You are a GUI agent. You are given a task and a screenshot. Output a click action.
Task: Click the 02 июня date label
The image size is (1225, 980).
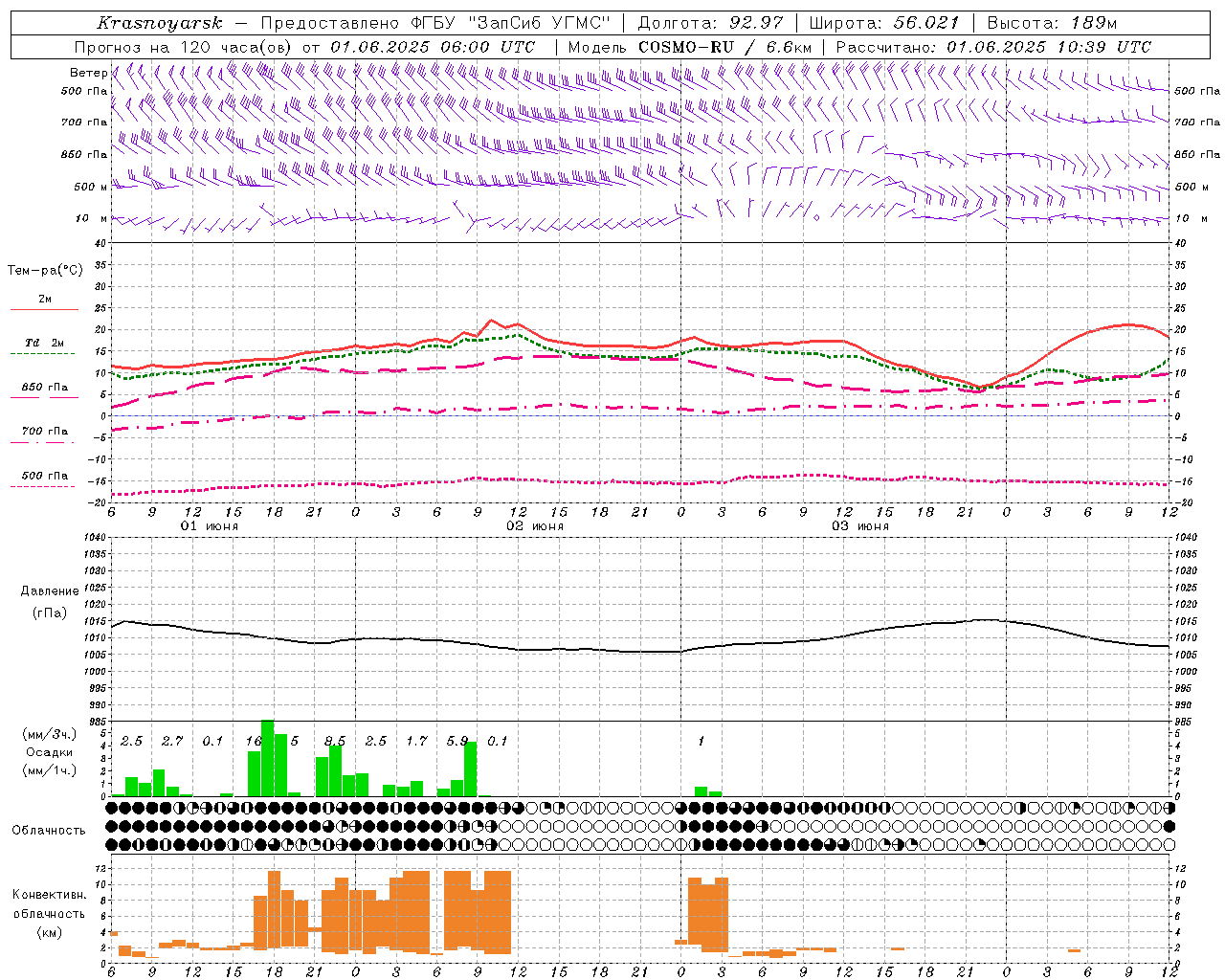(x=535, y=526)
